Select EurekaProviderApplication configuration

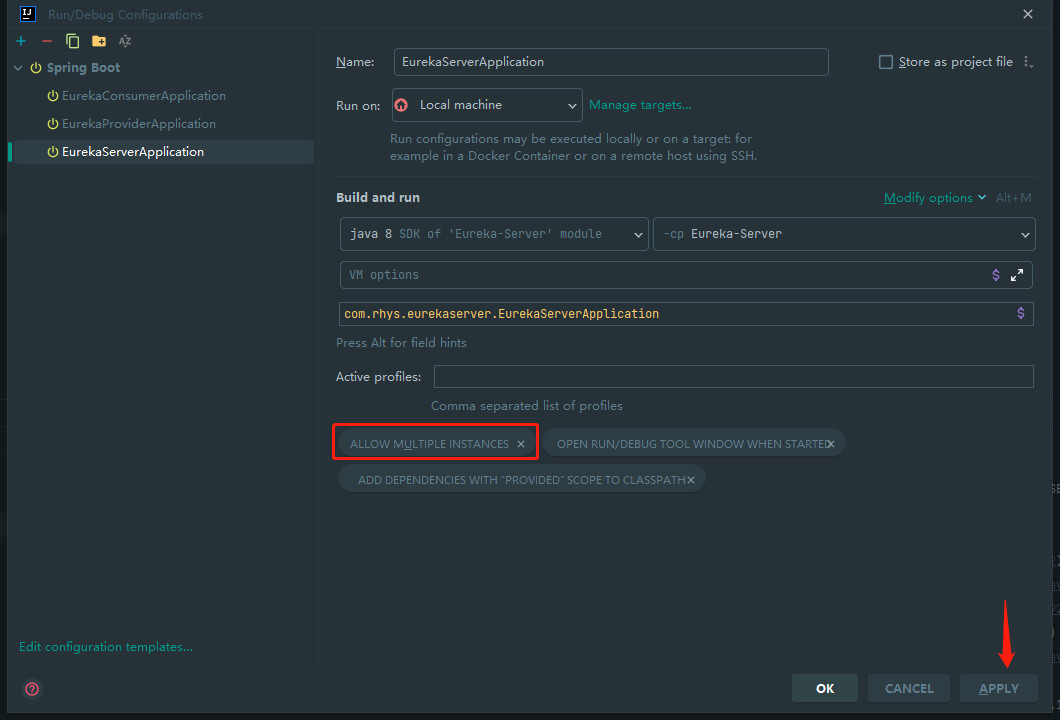point(139,124)
